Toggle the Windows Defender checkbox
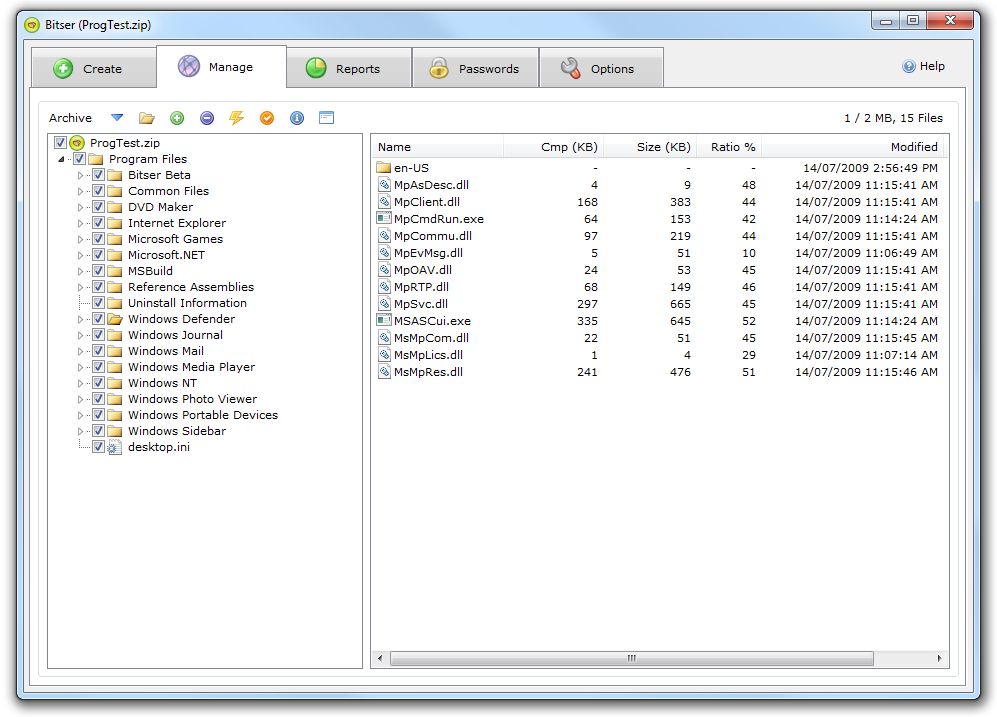Image resolution: width=997 pixels, height=717 pixels. 99,319
